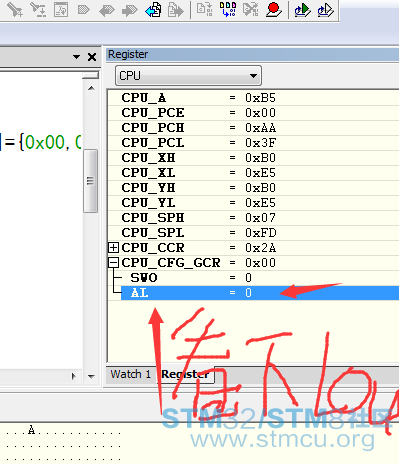
Task: Select the CPU_SPL register row
Action: [253, 233]
